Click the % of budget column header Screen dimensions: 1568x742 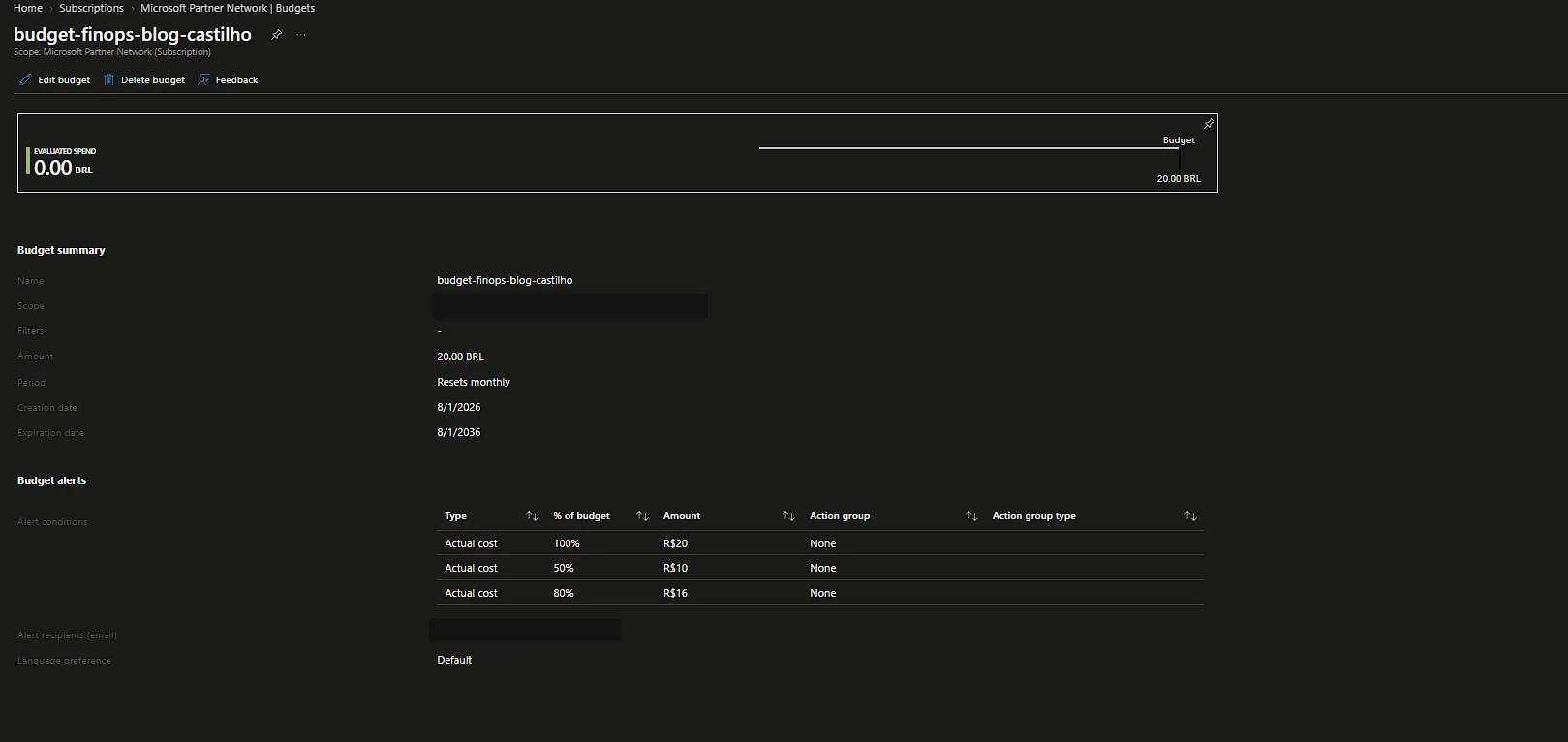[x=581, y=516]
